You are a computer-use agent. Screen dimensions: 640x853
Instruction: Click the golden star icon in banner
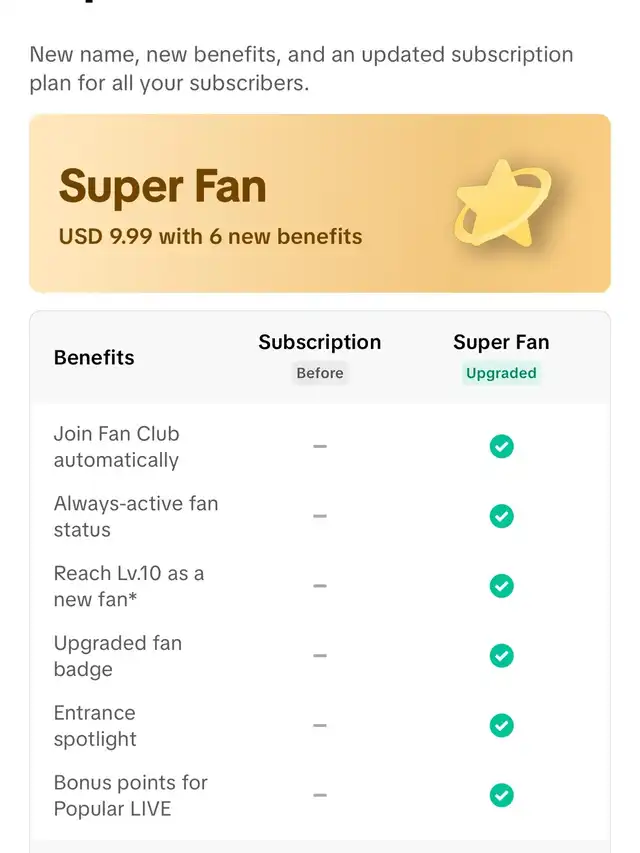tap(502, 203)
